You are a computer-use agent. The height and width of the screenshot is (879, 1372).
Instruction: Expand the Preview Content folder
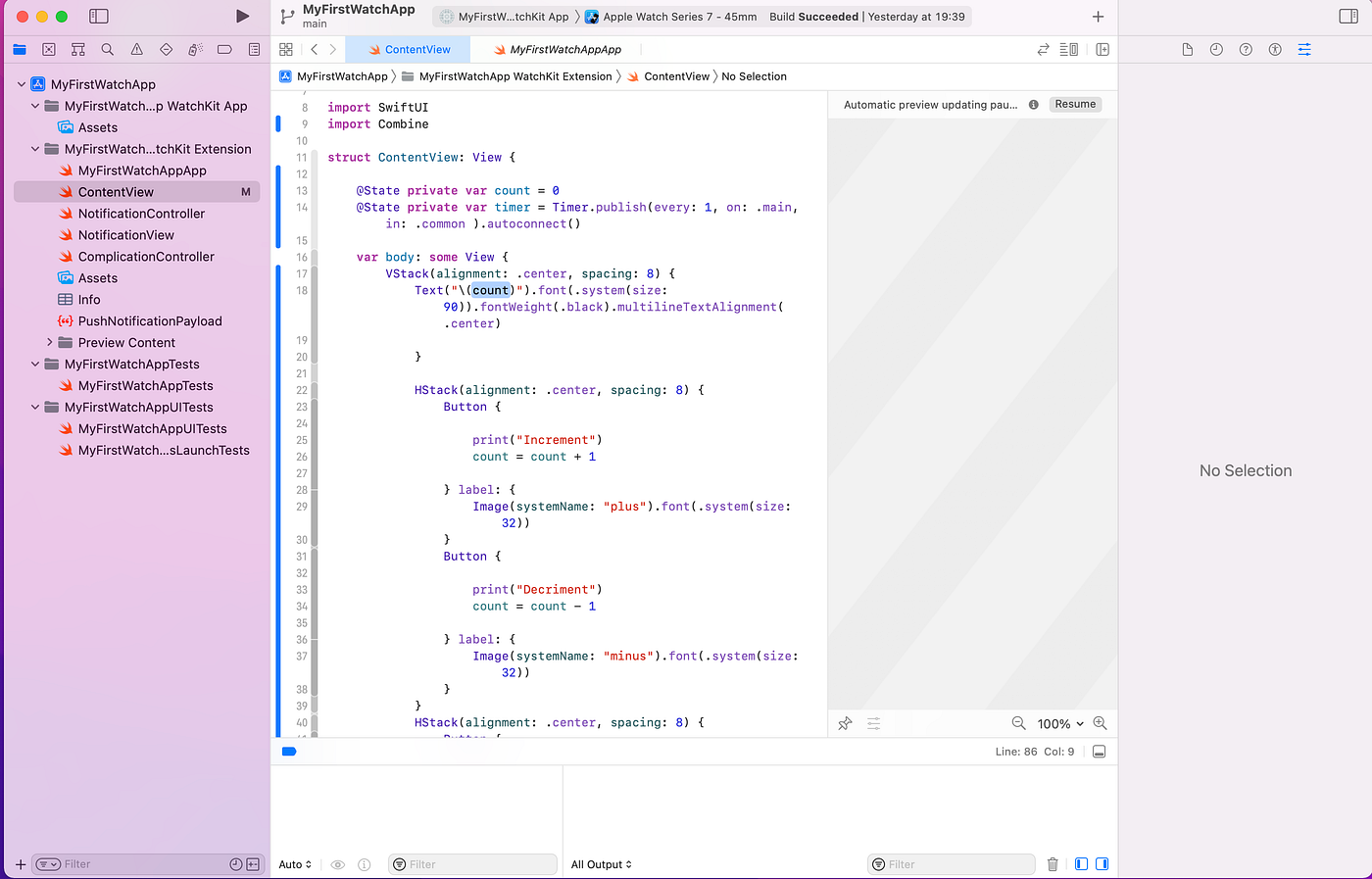coord(49,343)
